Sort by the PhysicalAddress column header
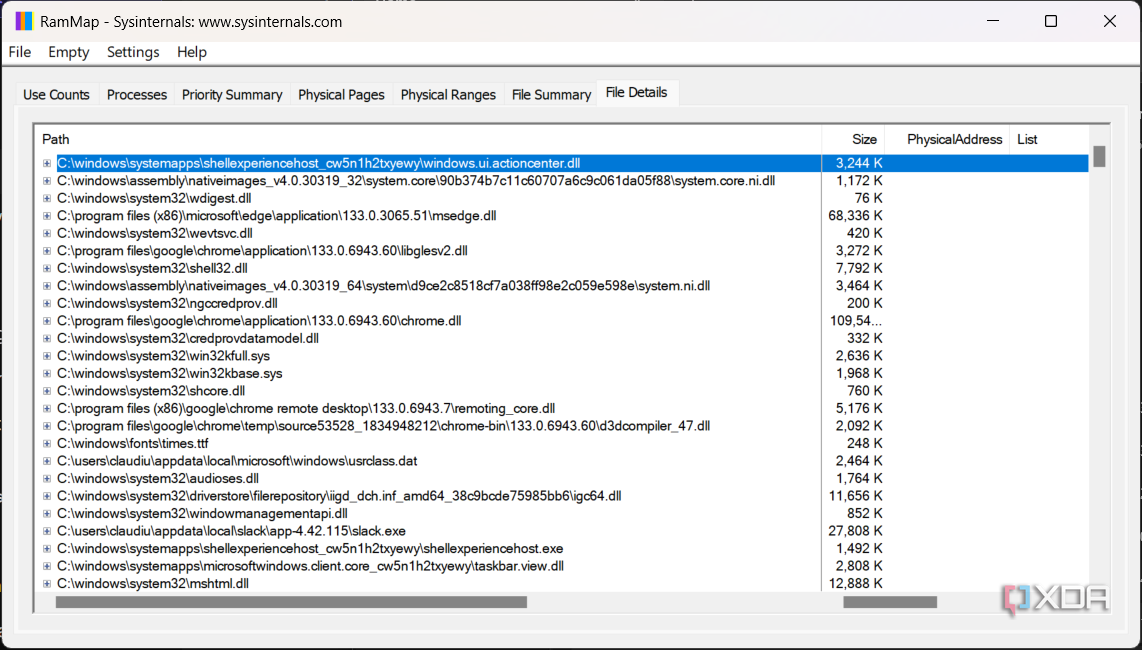This screenshot has height=650, width=1142. point(947,139)
